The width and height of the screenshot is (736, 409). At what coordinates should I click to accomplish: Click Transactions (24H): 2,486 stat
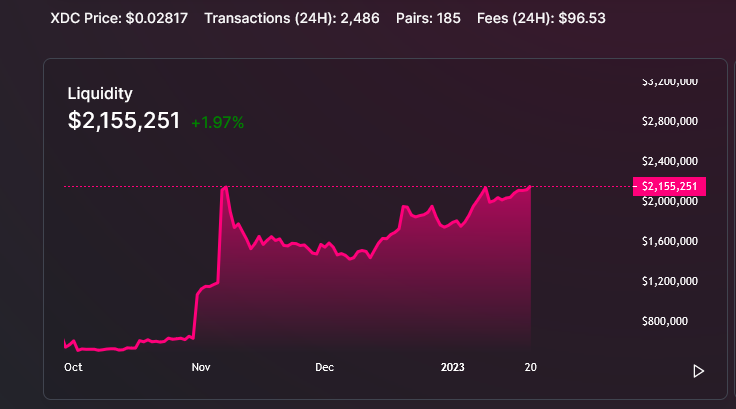pyautogui.click(x=291, y=18)
